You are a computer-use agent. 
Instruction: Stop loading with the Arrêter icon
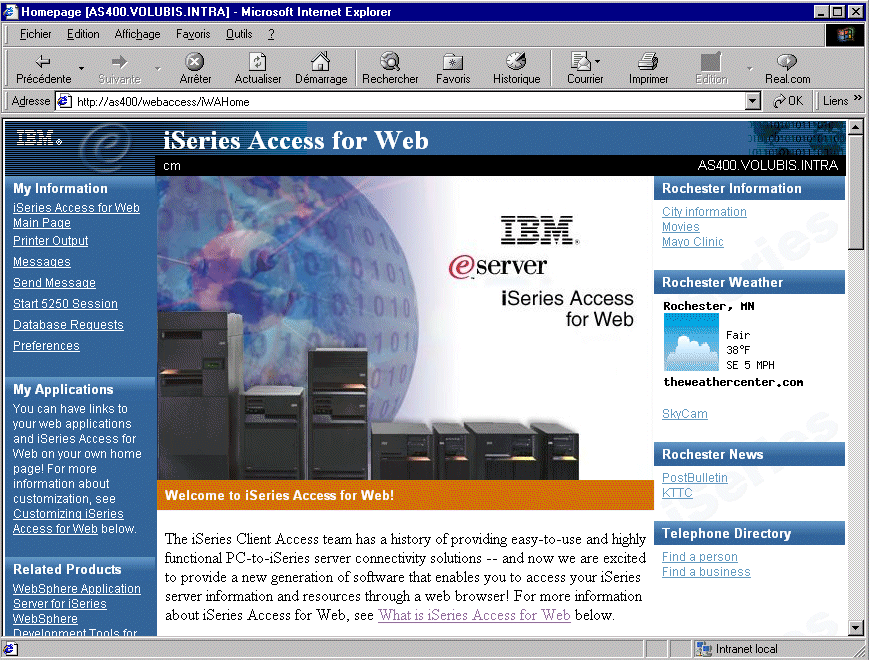tap(195, 68)
